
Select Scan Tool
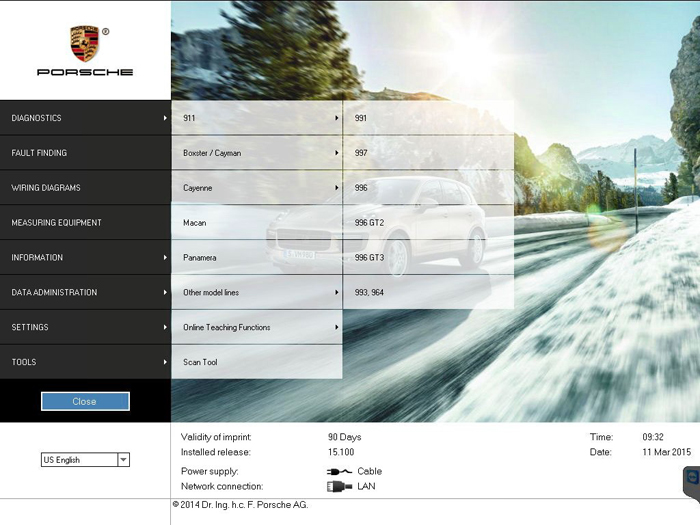pos(257,362)
